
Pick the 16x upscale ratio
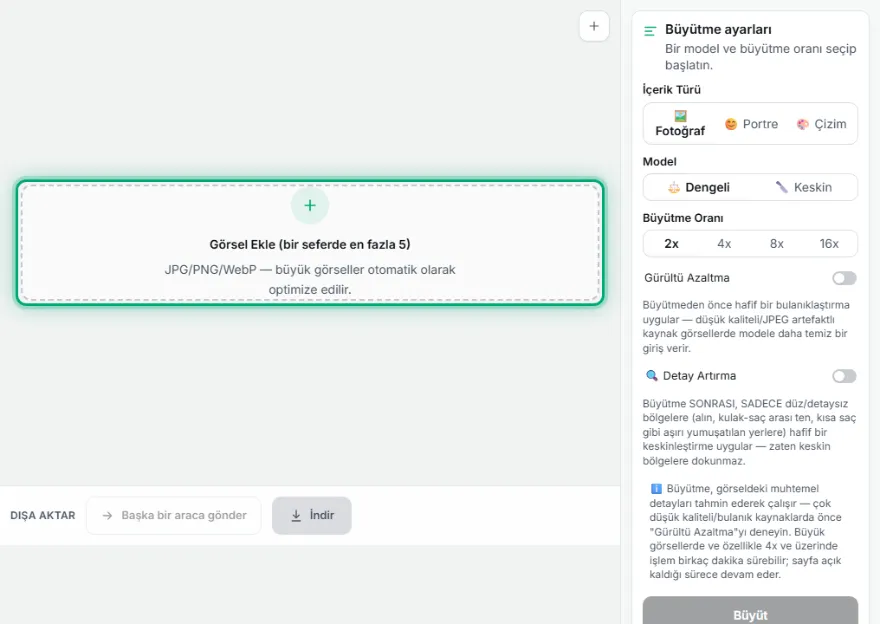[x=829, y=244]
